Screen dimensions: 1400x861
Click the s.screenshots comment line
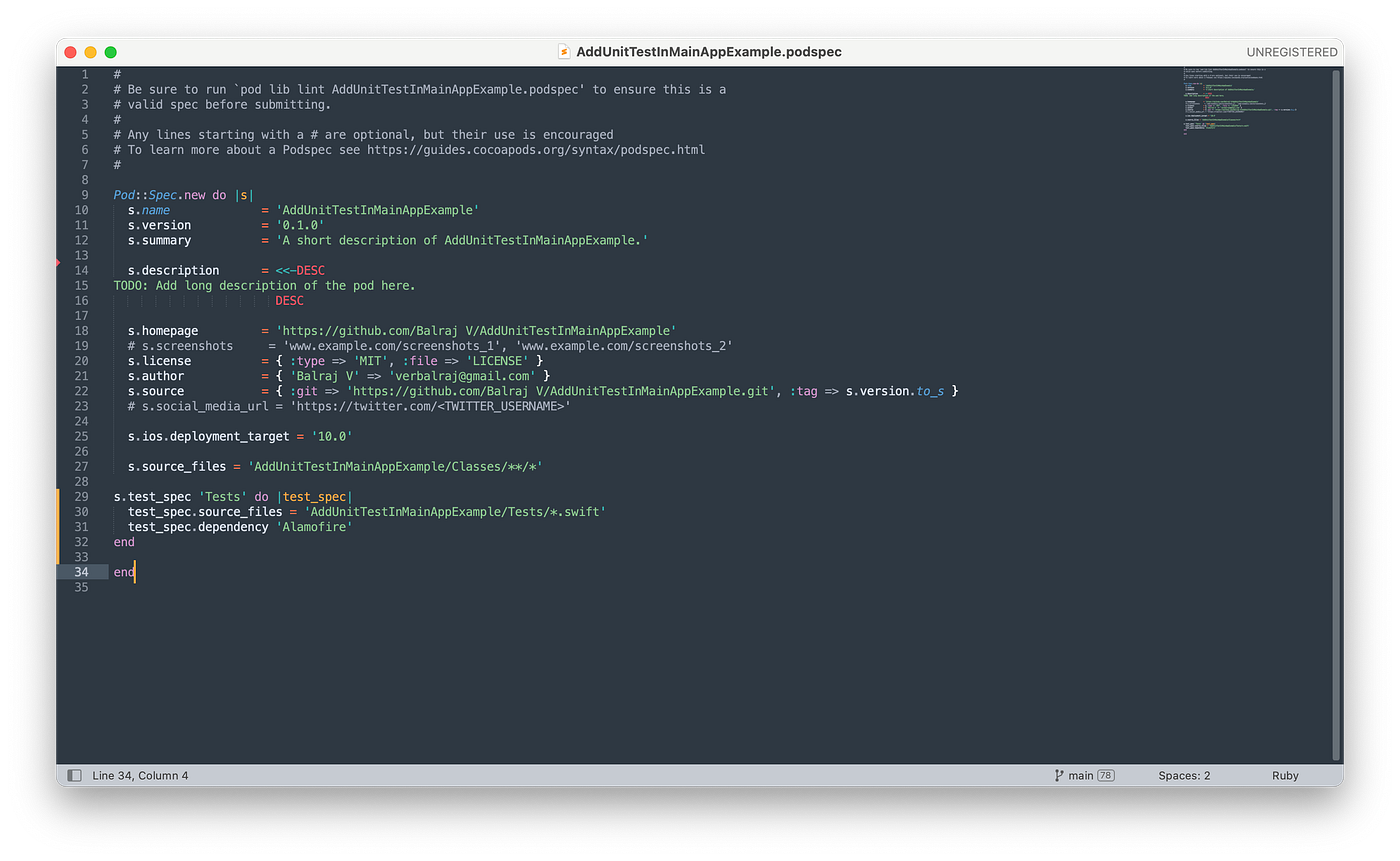(x=430, y=346)
